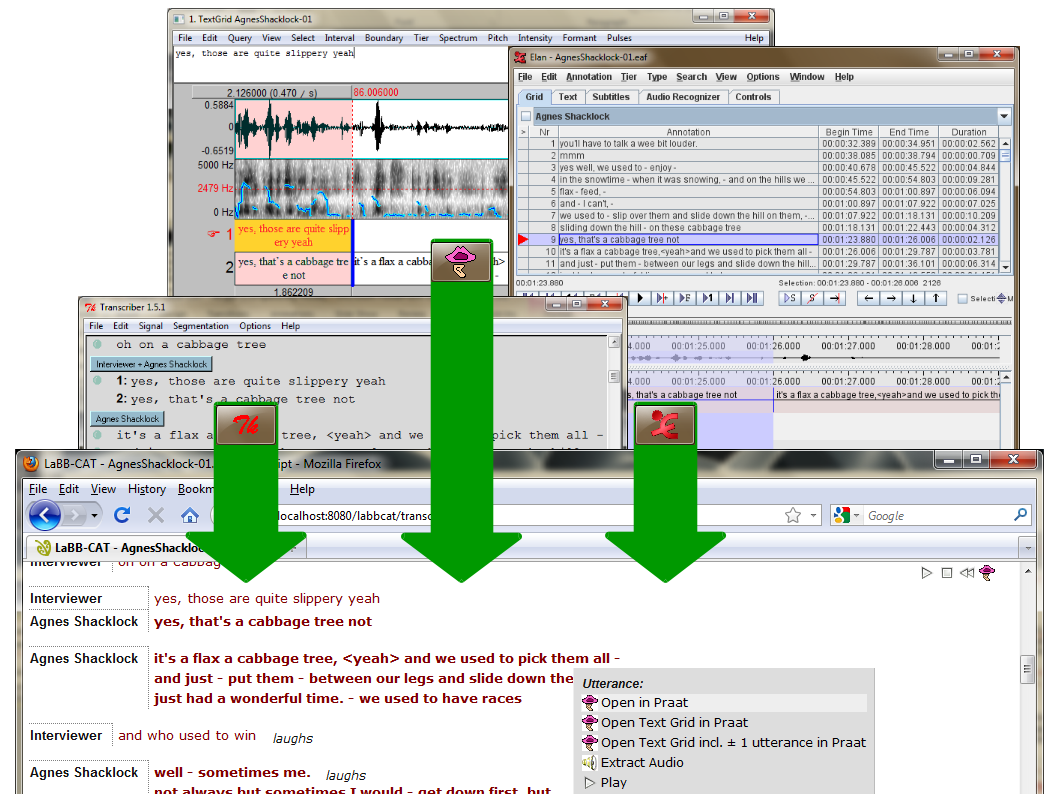
Task: Reload the LaBB-CAT page in Firefox
Action: pyautogui.click(x=122, y=515)
